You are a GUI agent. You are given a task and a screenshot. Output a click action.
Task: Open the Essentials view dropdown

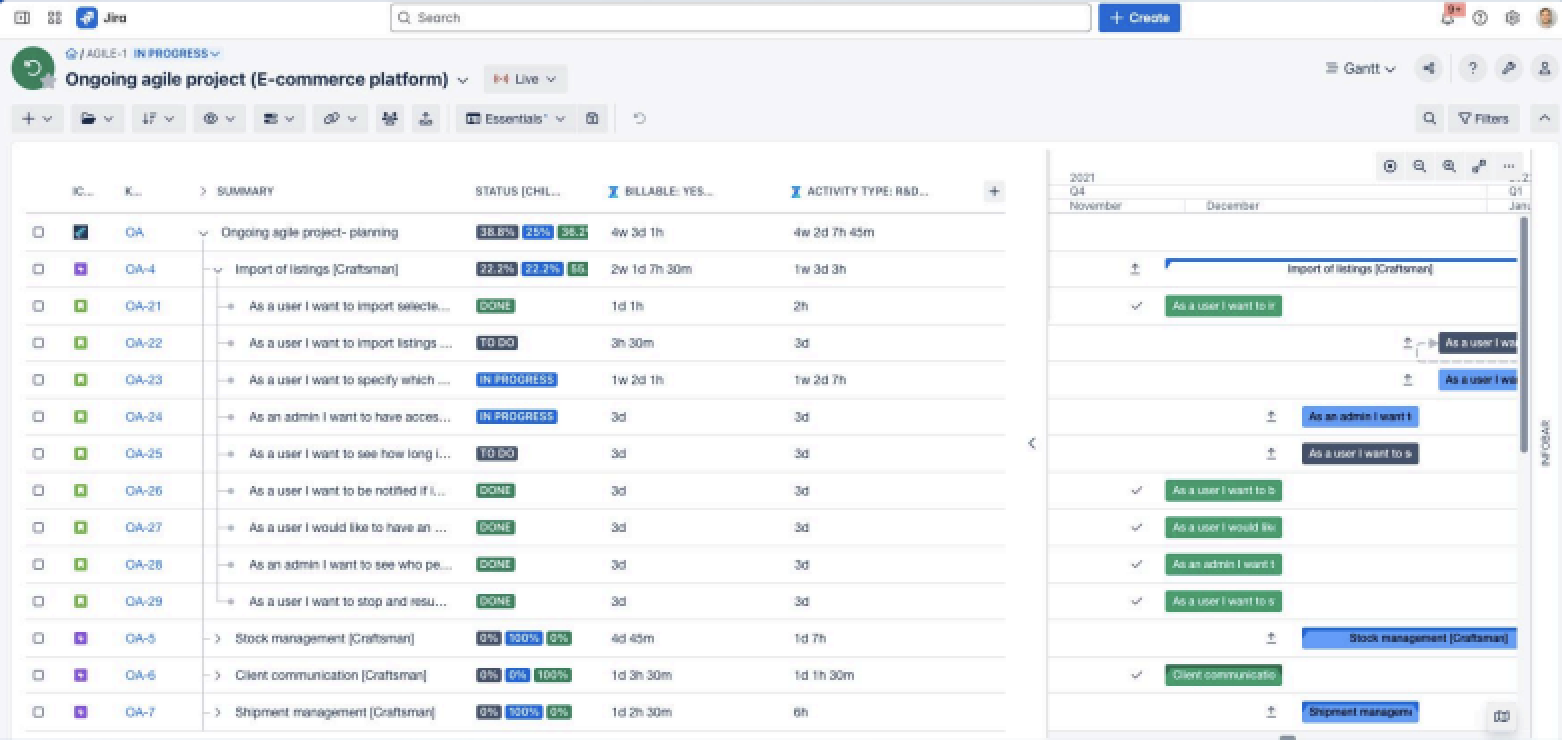(x=516, y=118)
